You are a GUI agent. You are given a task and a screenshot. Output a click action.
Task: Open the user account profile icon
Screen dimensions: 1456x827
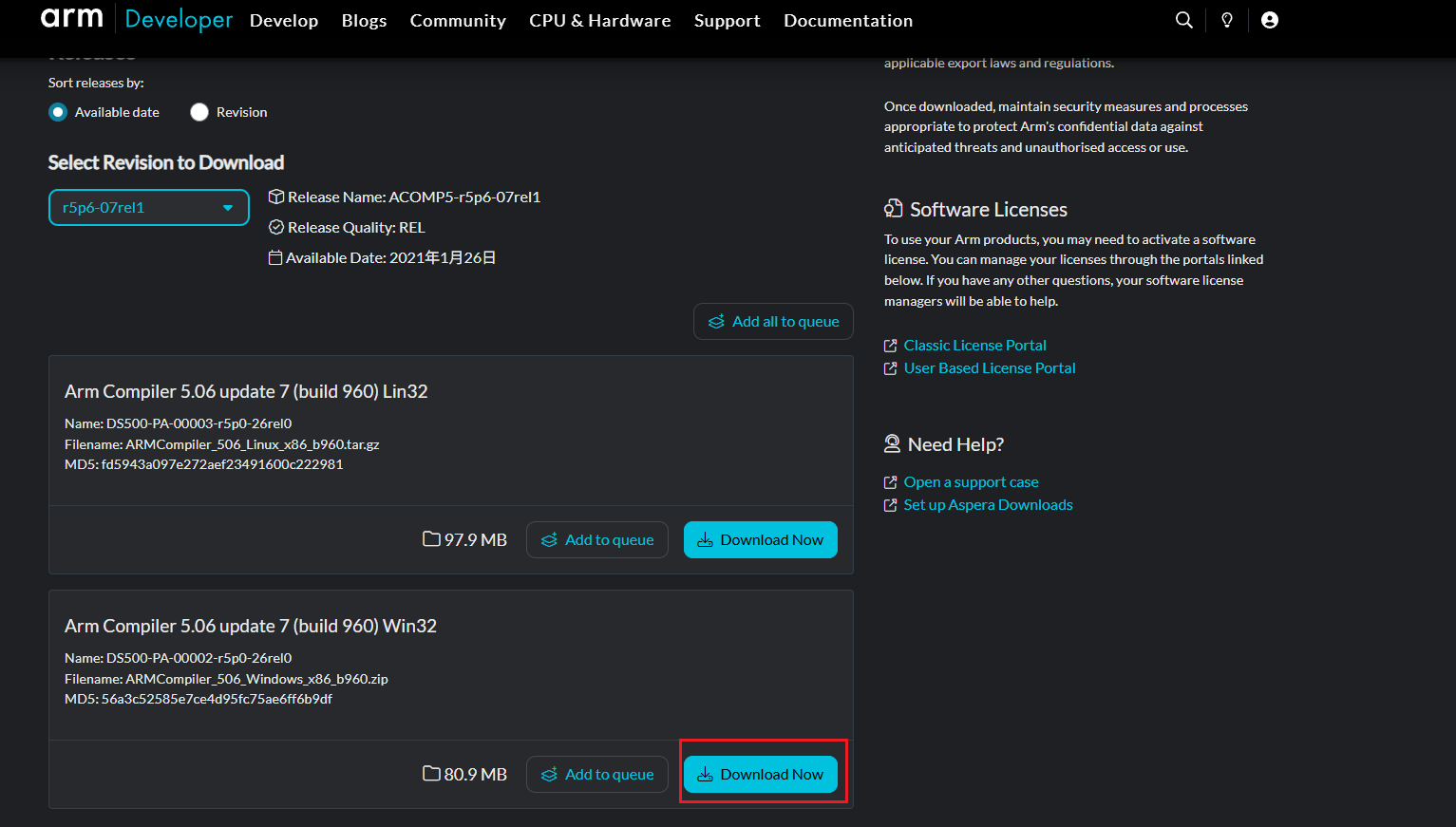click(1270, 20)
